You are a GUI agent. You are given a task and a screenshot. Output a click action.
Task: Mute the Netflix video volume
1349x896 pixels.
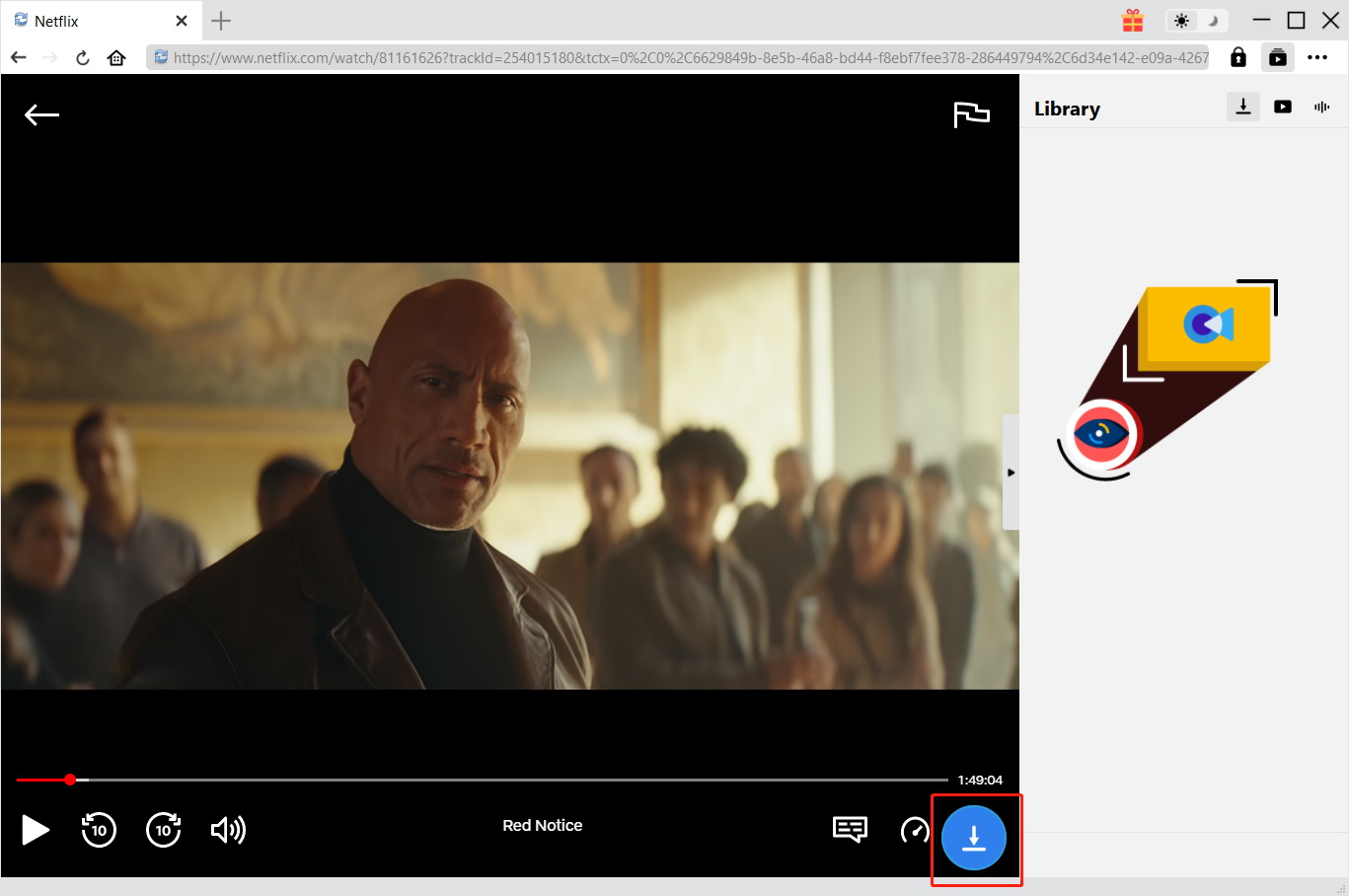coord(228,830)
